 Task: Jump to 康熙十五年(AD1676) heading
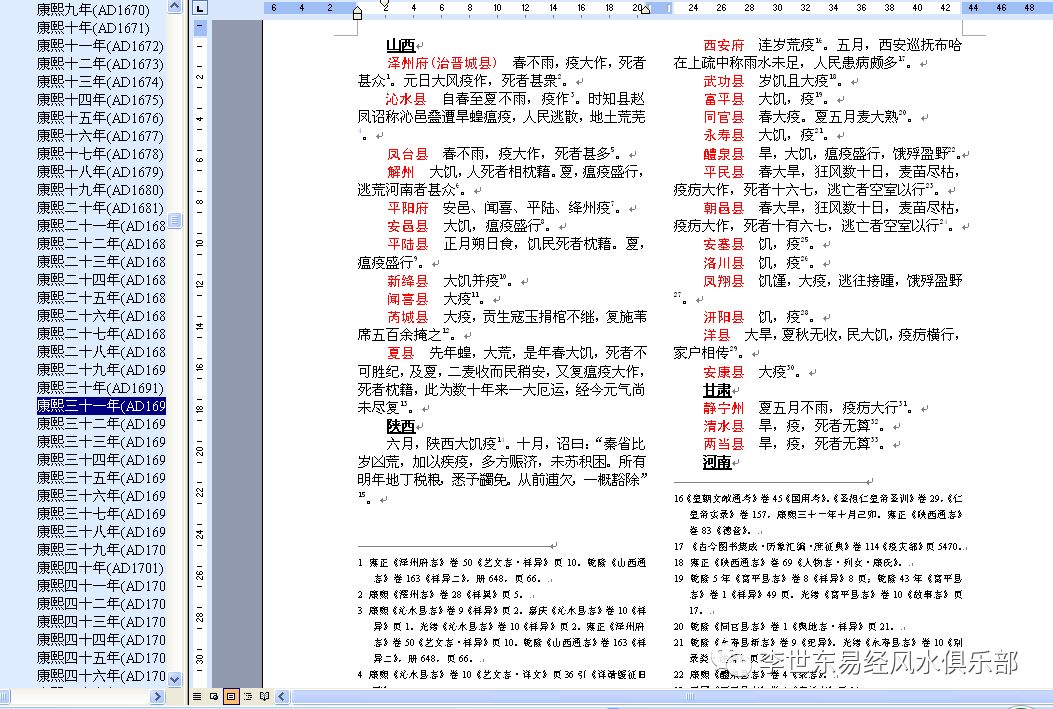click(99, 118)
